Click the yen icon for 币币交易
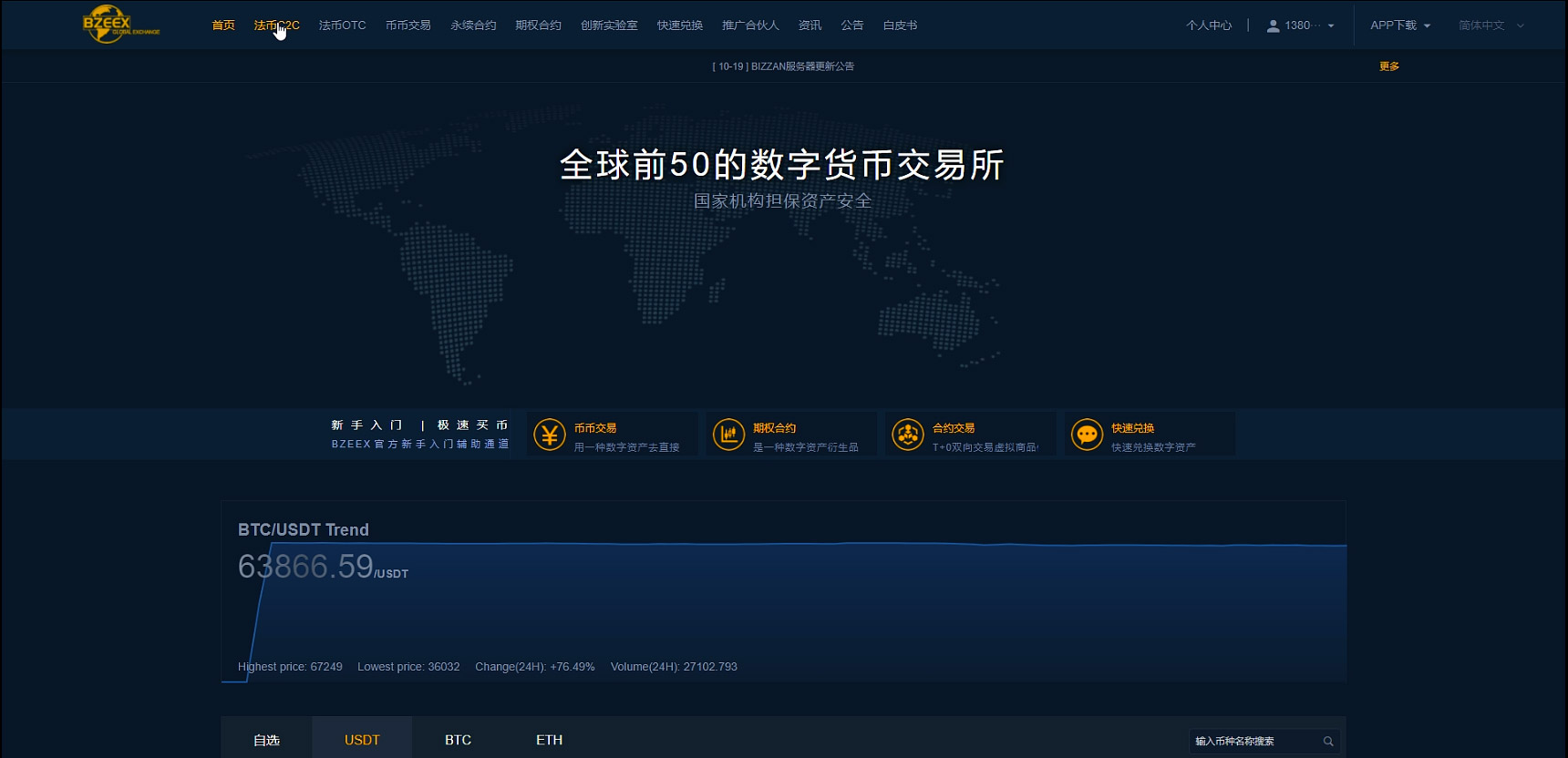This screenshot has width=1568, height=758. pos(549,435)
